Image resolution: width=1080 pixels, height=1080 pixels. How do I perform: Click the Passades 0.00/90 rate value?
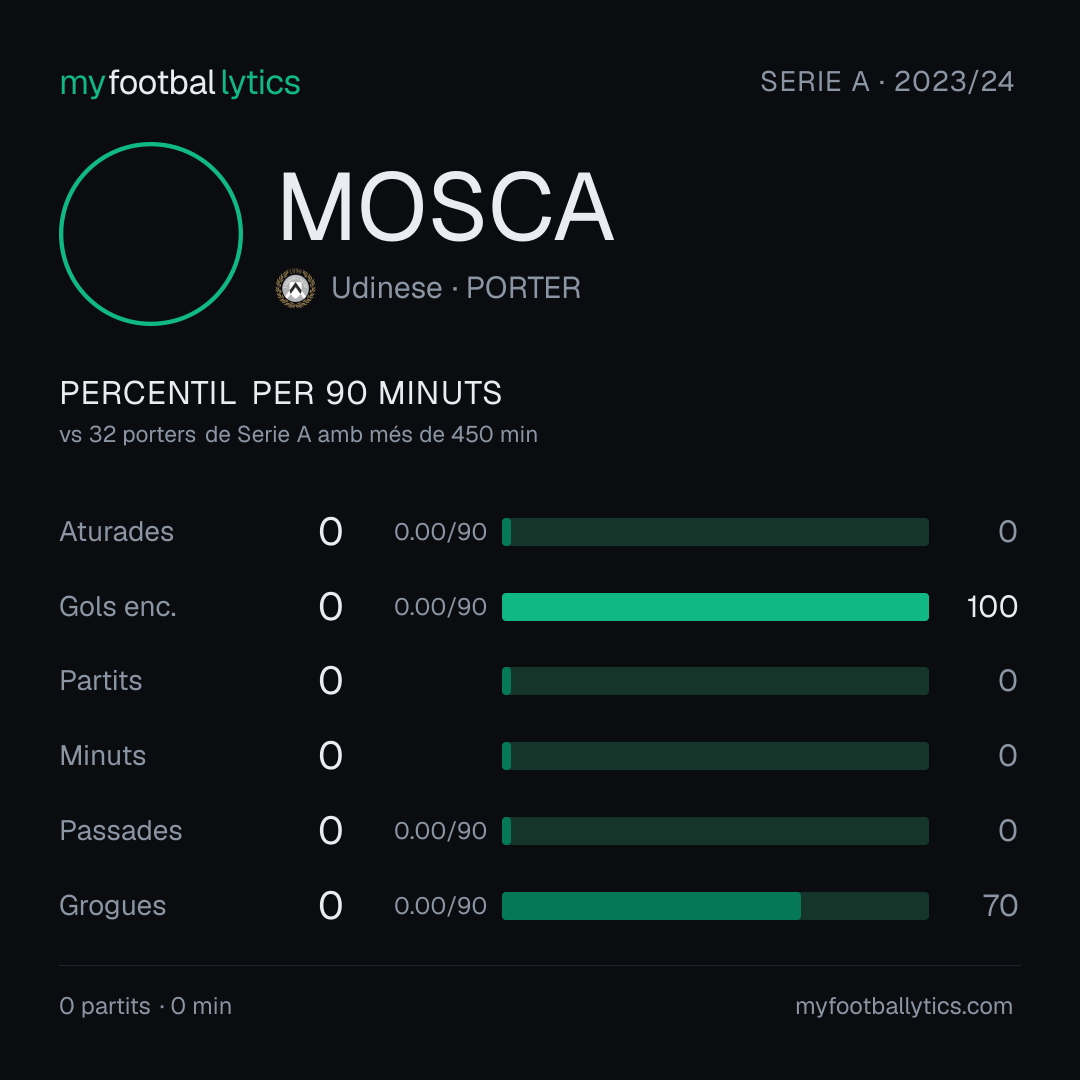click(440, 831)
